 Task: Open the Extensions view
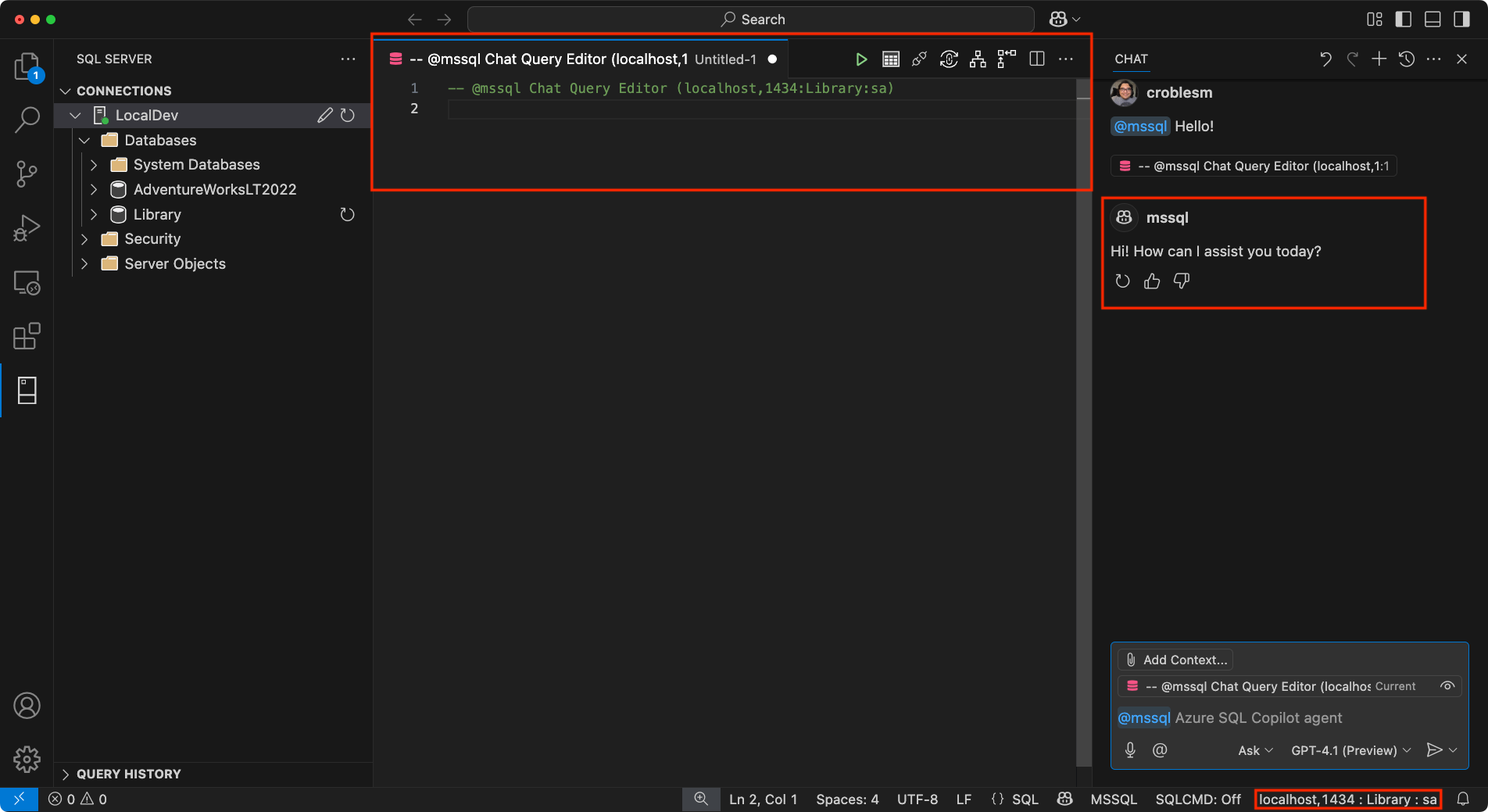(27, 336)
